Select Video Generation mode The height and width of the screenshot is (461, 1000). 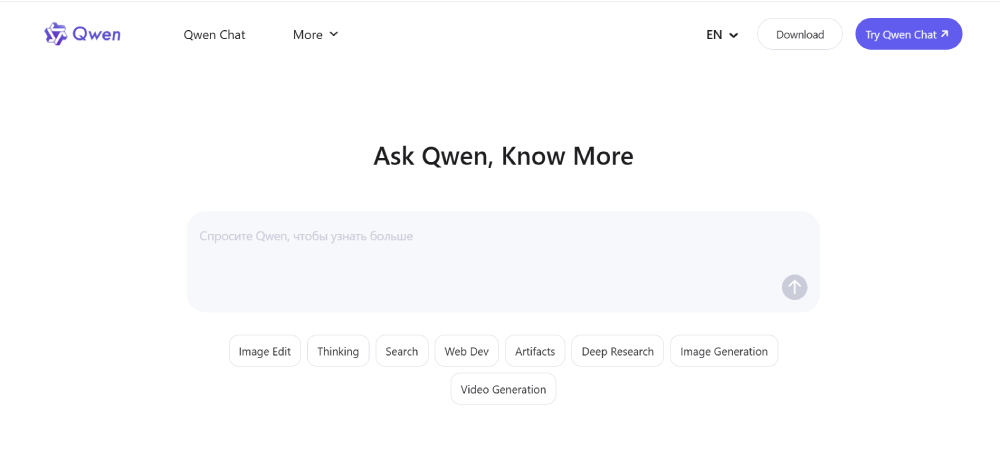click(503, 389)
